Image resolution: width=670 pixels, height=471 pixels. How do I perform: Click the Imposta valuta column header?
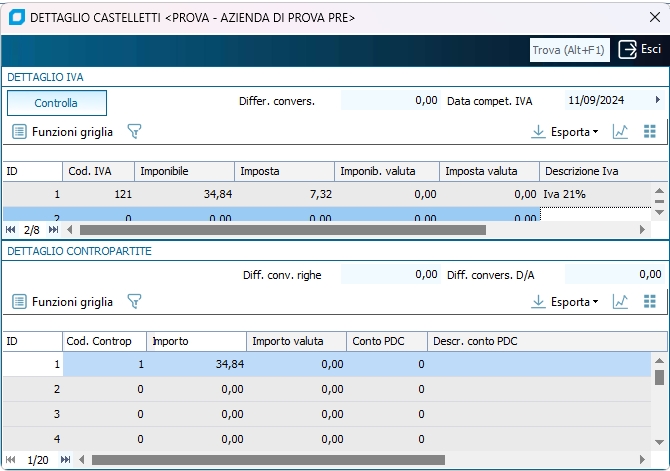click(490, 171)
